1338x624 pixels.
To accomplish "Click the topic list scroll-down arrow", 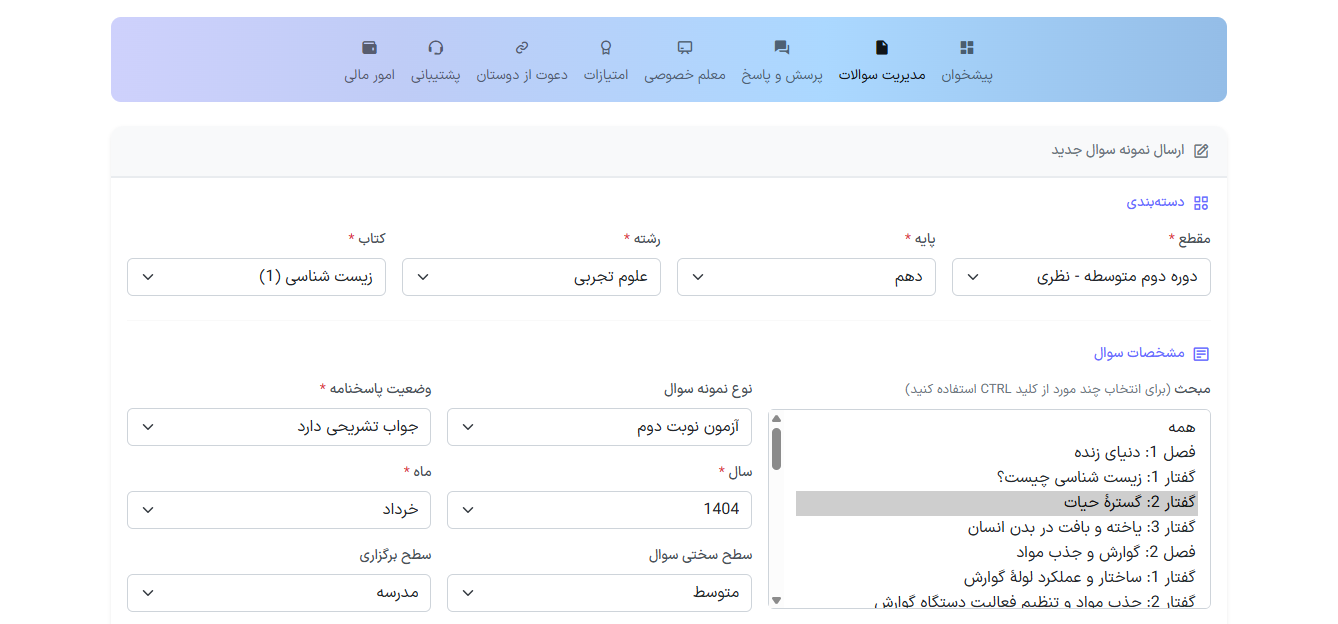I will pyautogui.click(x=777, y=600).
